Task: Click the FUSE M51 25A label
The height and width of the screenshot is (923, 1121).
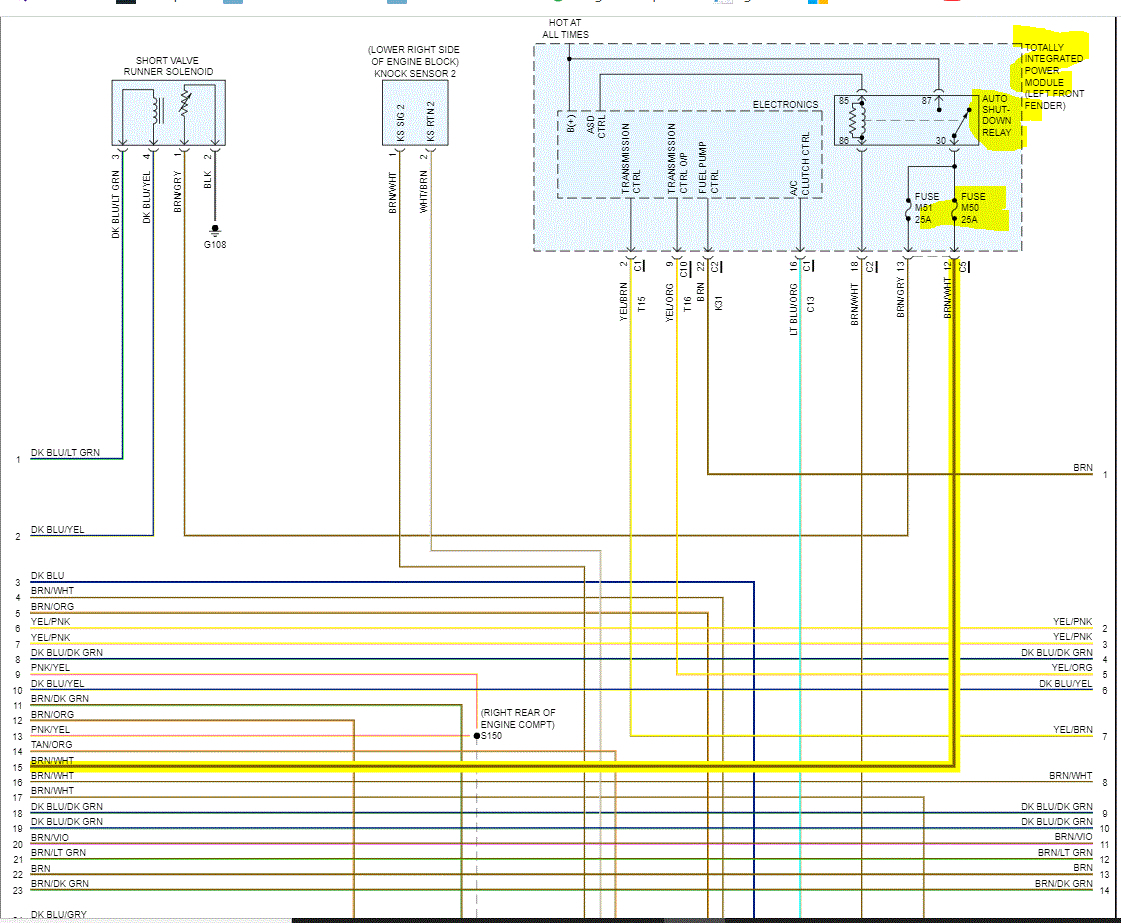Action: click(927, 207)
